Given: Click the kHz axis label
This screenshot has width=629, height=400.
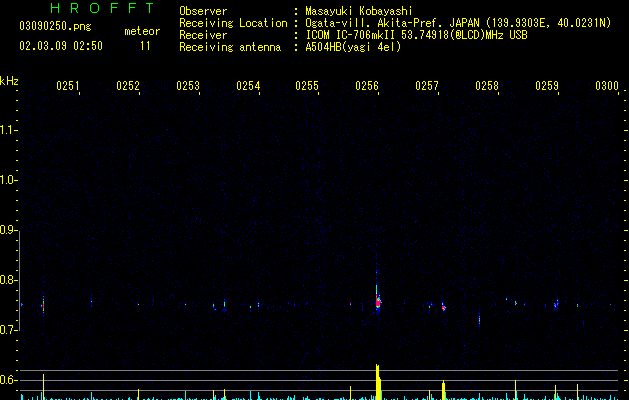Looking at the screenshot, I should (x=9, y=81).
